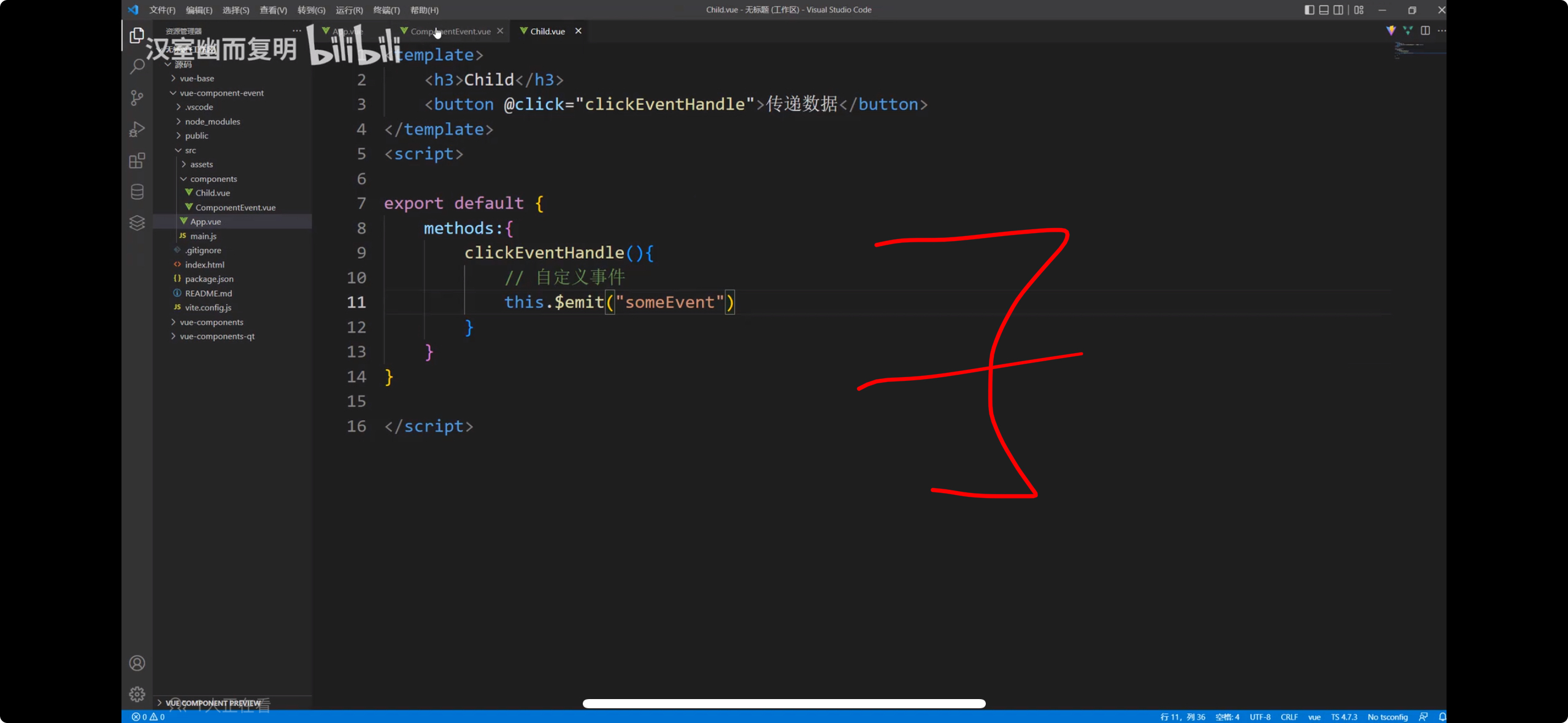Expand the vue-base folder
This screenshot has height=723, width=1568.
point(197,78)
